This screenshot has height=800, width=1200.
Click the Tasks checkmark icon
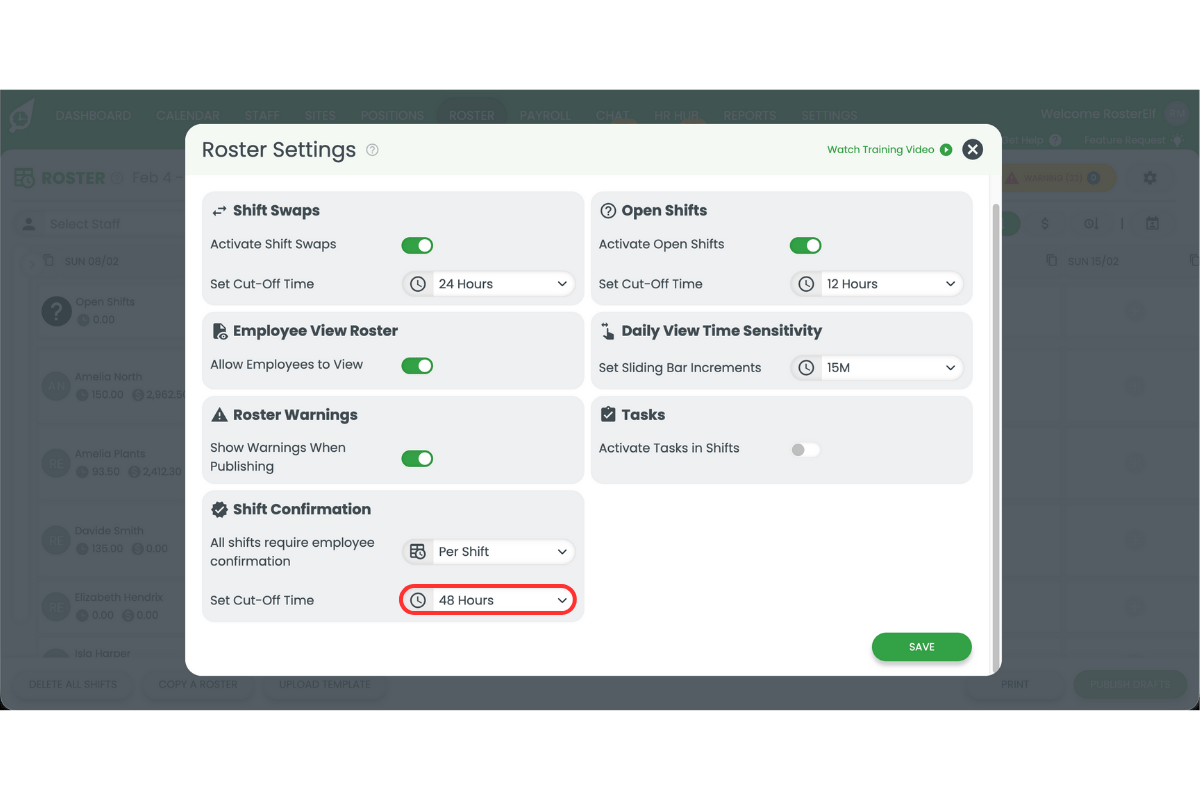tap(608, 414)
